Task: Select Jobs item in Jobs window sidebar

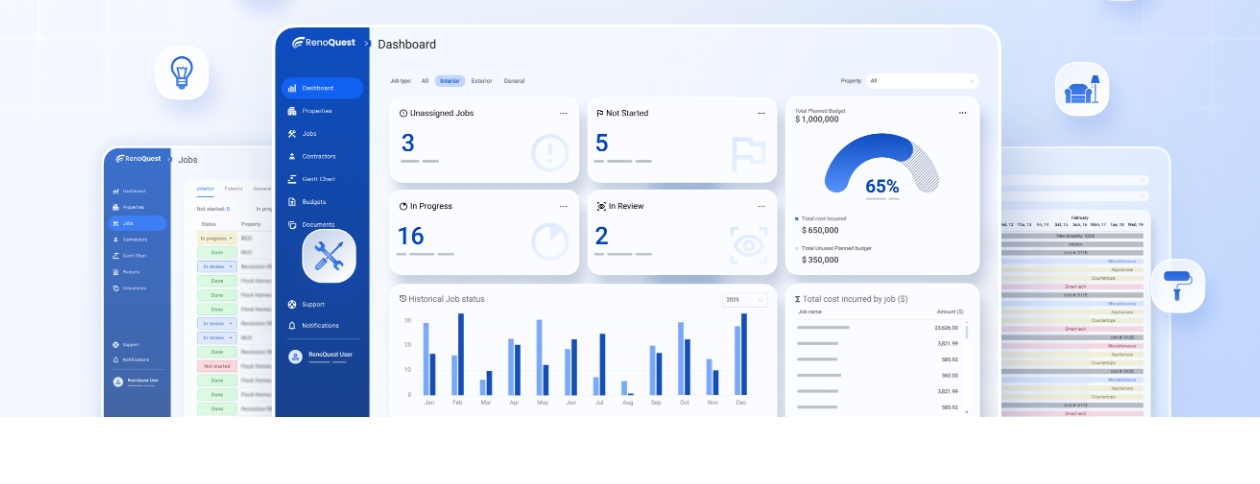Action: 137,223
